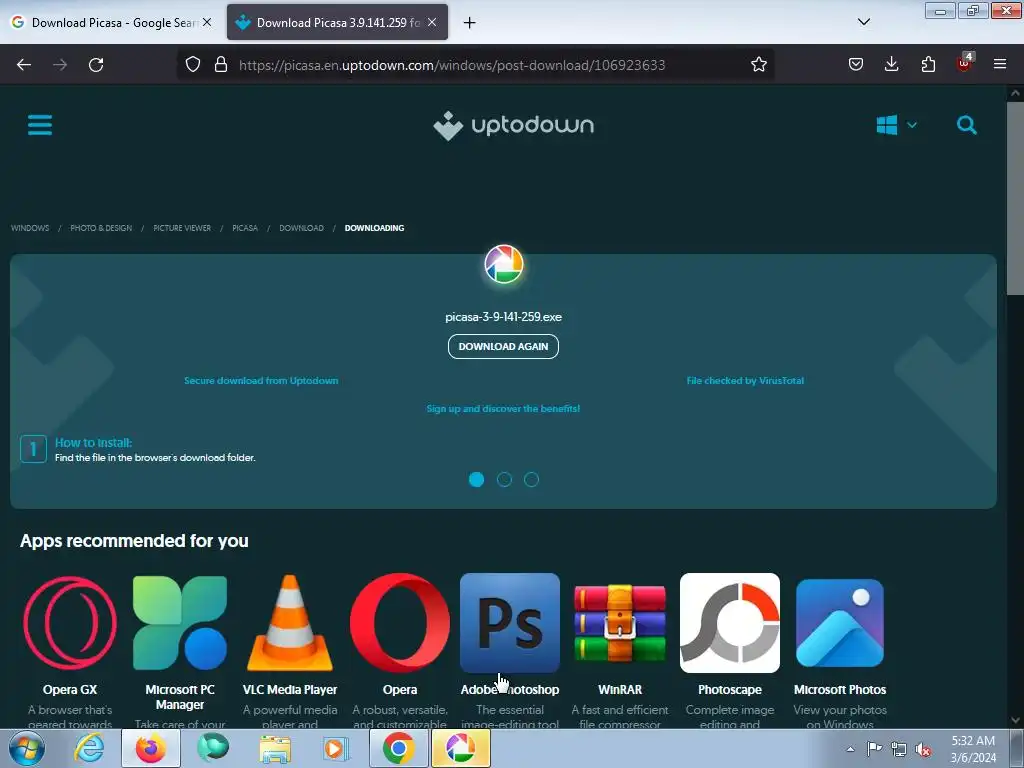Launch Internet Explorer from the taskbar
The width and height of the screenshot is (1024, 768).
(x=89, y=748)
